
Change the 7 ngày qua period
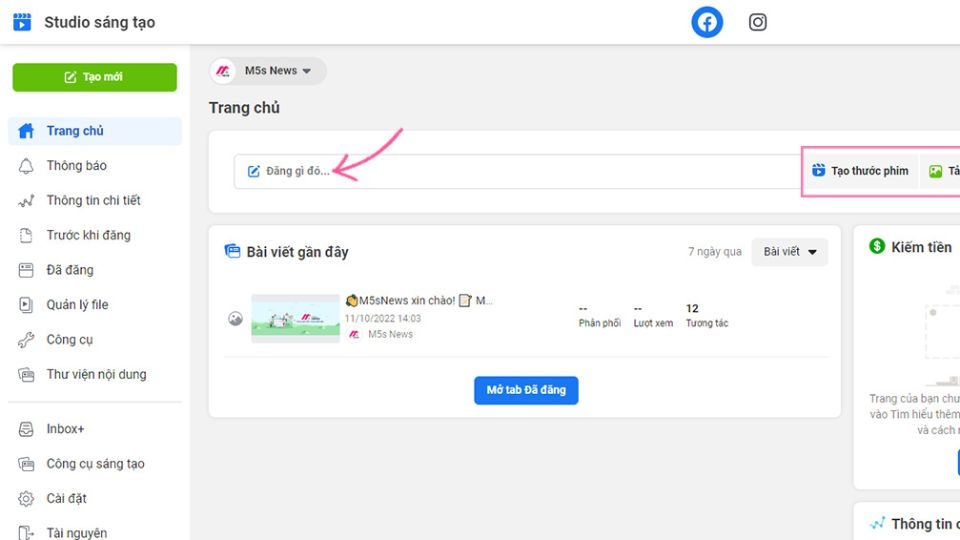pos(714,252)
